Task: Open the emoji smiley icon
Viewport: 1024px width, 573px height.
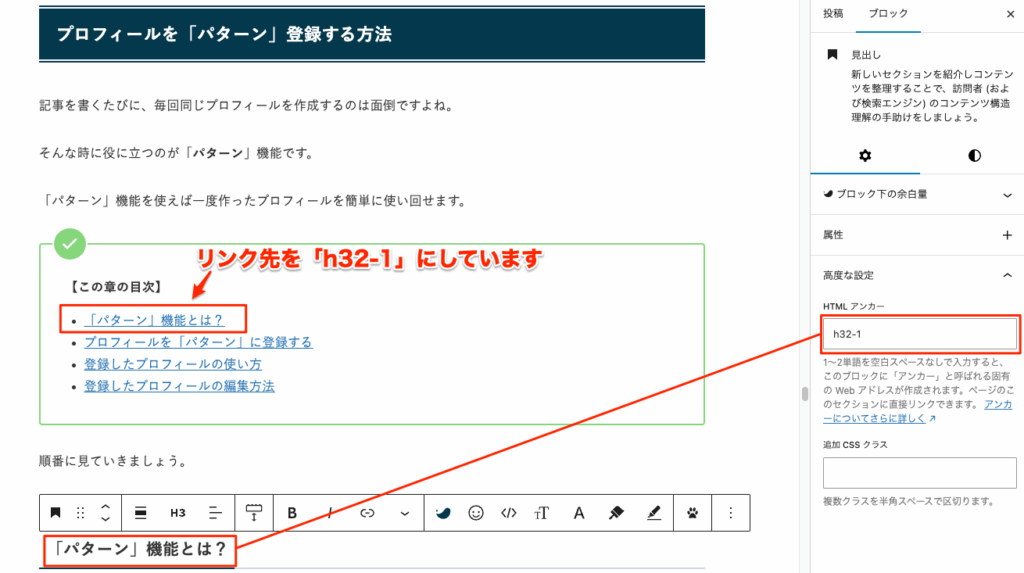Action: [476, 513]
